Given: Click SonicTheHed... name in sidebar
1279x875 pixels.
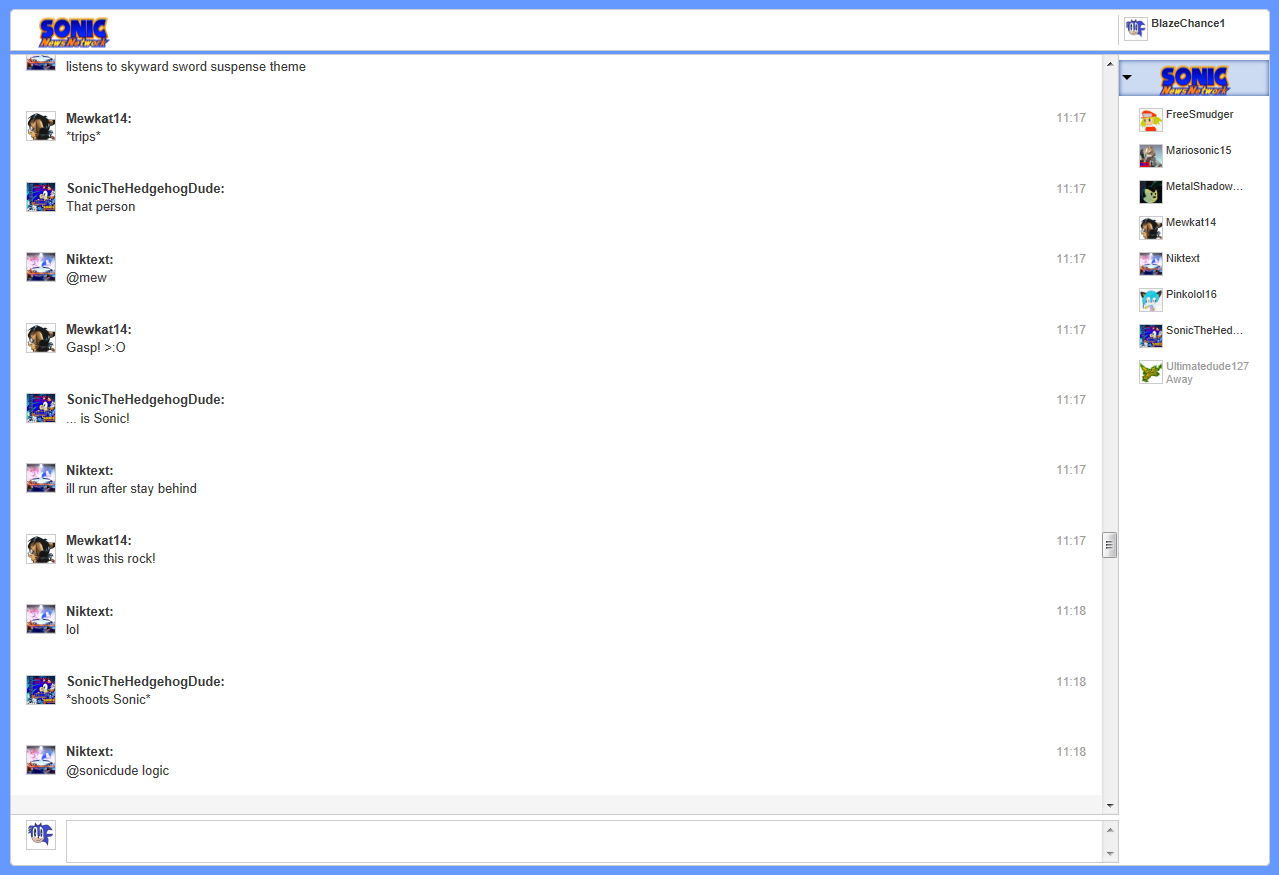Looking at the screenshot, I should click(1204, 331).
